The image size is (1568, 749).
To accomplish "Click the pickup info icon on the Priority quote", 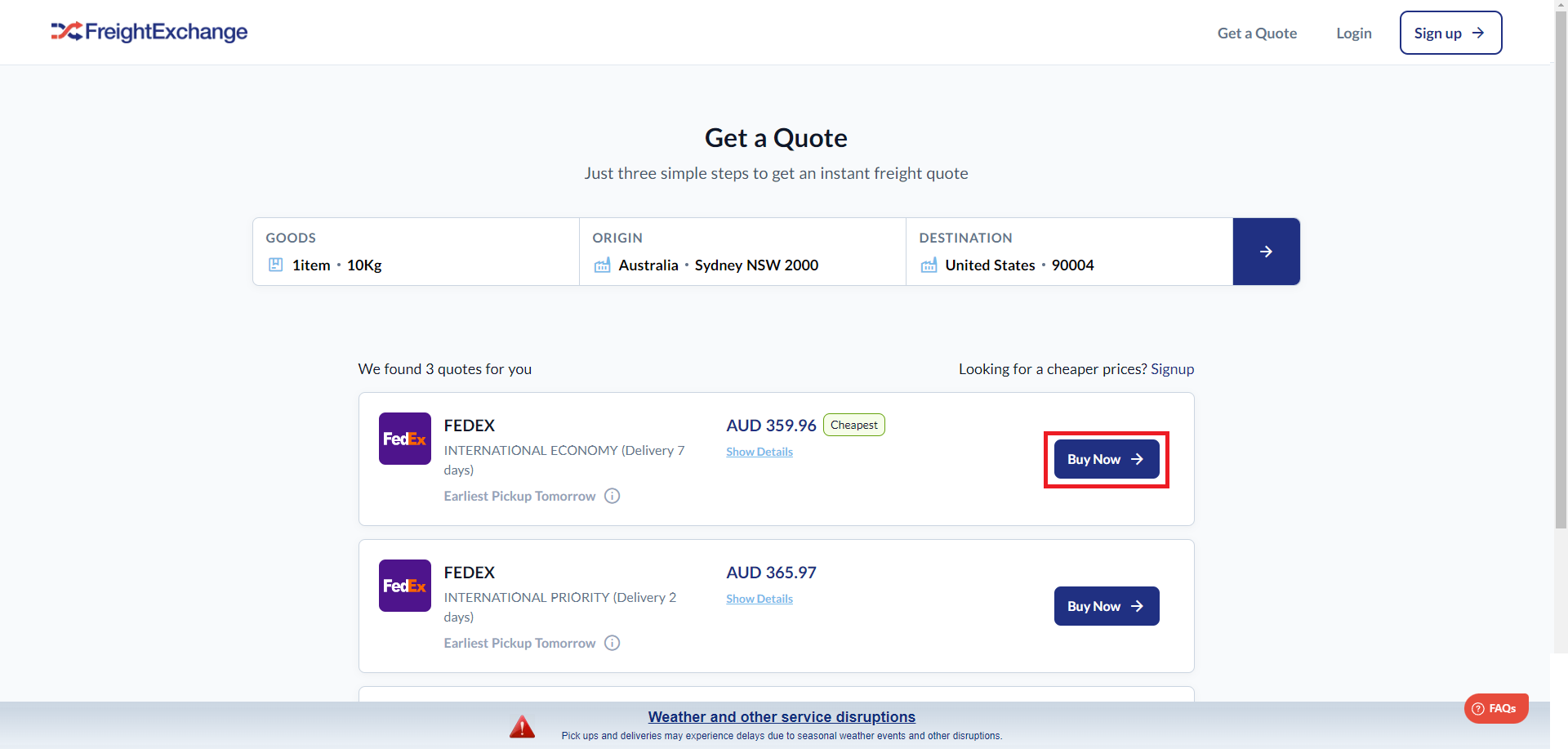I will 612,643.
